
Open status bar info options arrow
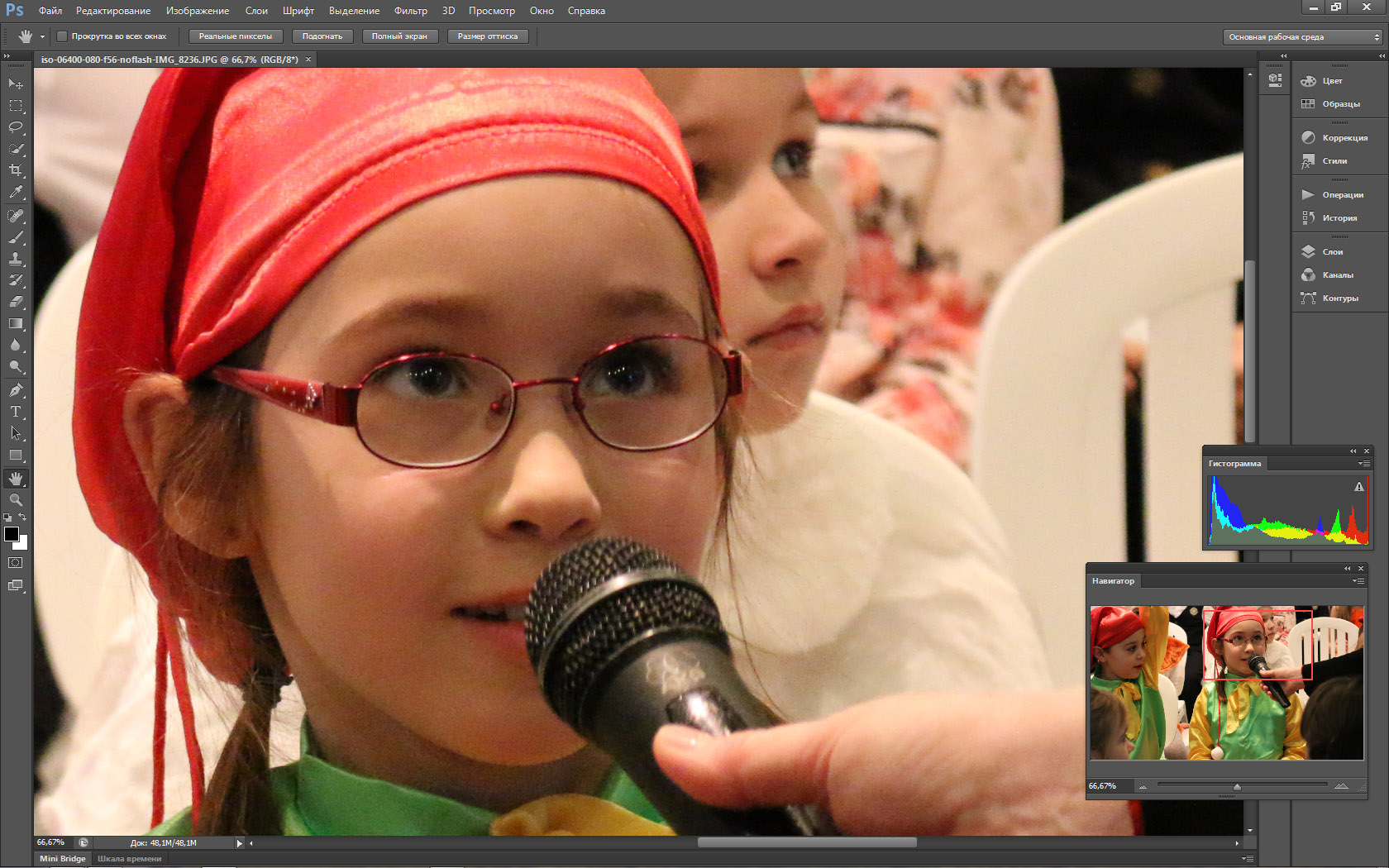point(240,843)
